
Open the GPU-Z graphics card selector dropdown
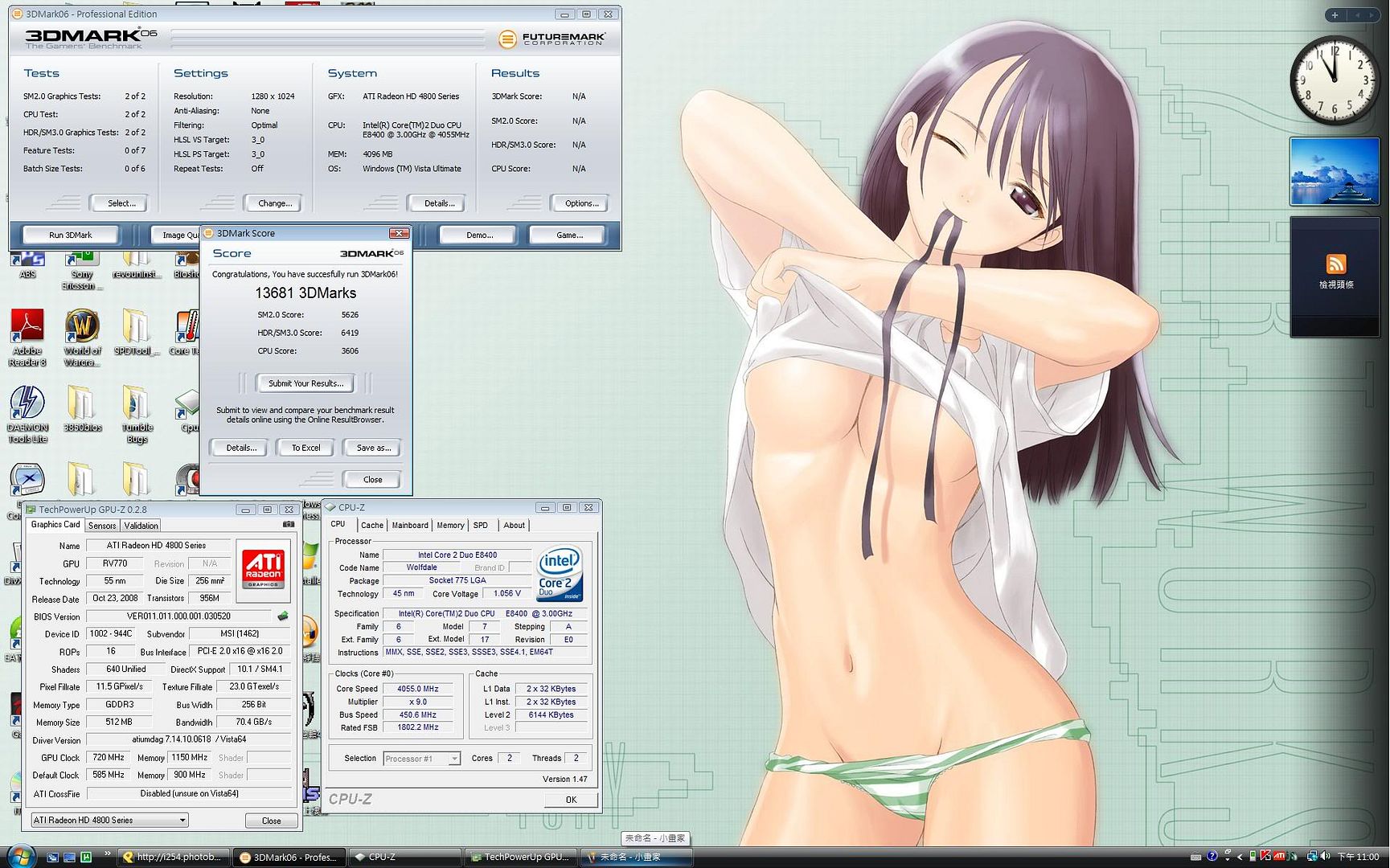(x=110, y=820)
